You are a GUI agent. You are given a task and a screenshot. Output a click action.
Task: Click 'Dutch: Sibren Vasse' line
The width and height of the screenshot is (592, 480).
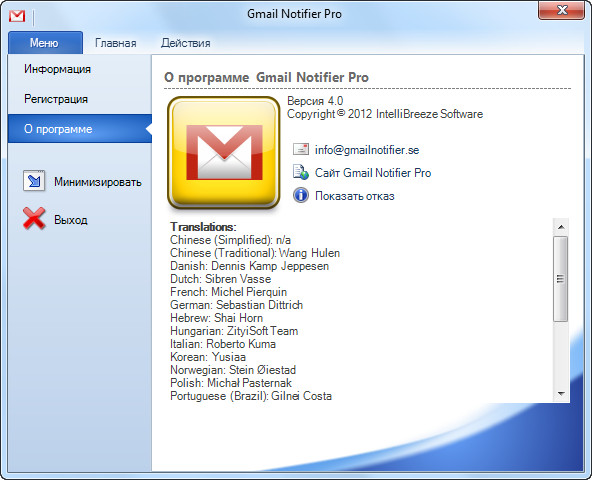click(x=220, y=279)
